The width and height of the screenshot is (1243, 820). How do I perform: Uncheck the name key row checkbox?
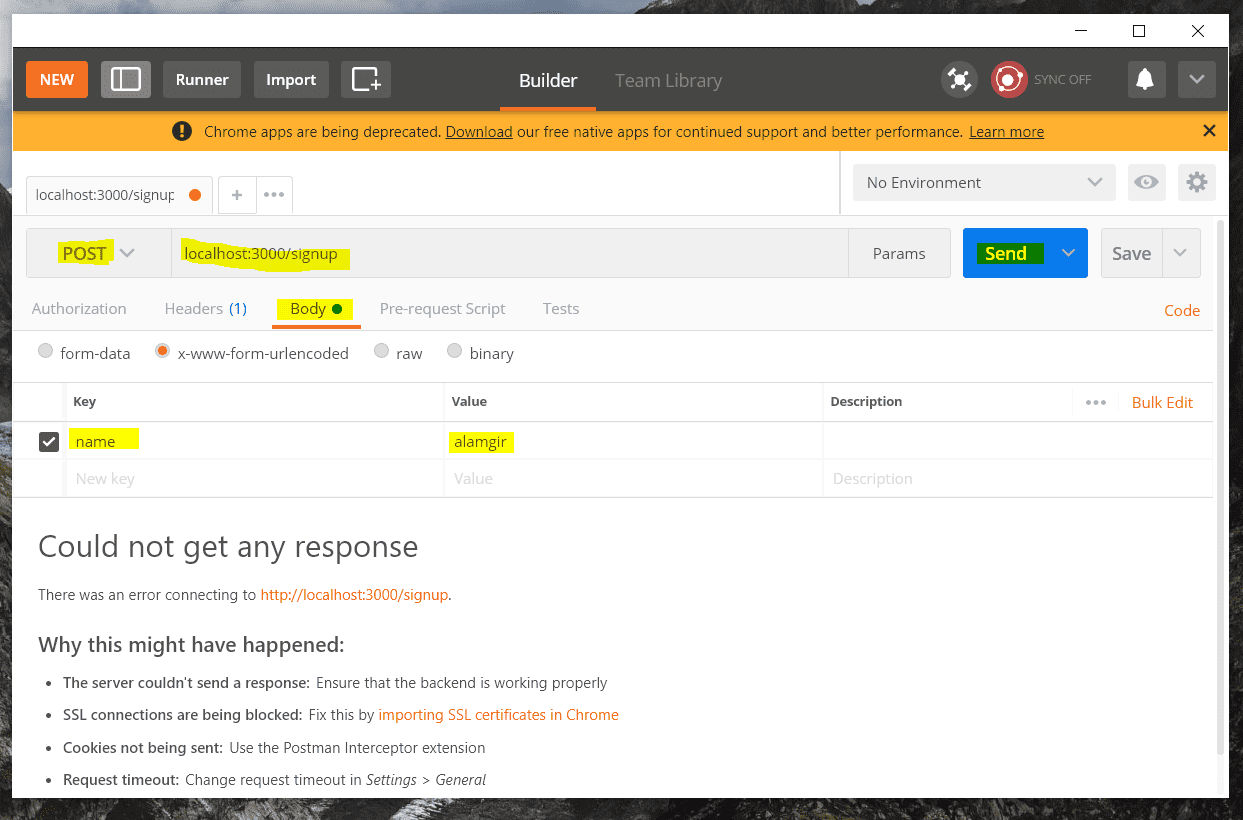point(48,441)
